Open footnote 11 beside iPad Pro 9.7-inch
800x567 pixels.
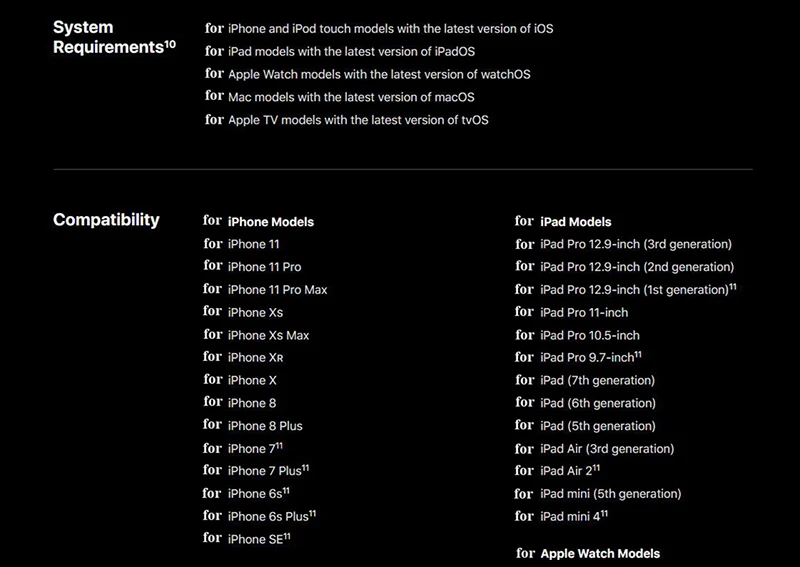638,354
